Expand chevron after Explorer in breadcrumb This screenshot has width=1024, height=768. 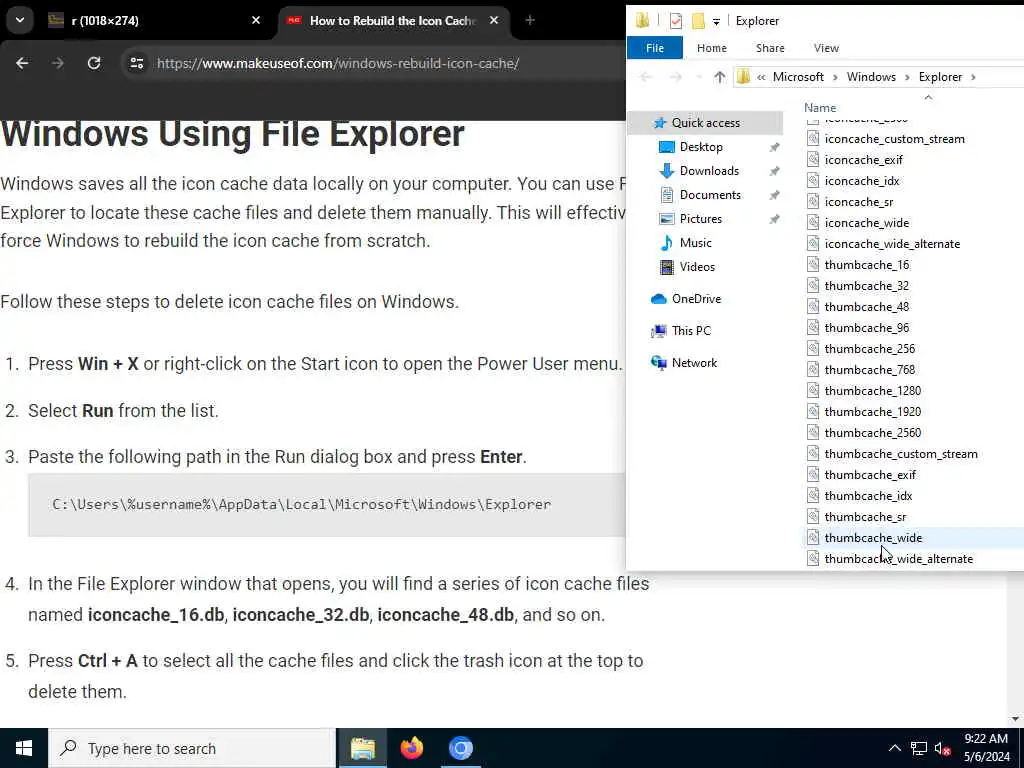(x=973, y=77)
